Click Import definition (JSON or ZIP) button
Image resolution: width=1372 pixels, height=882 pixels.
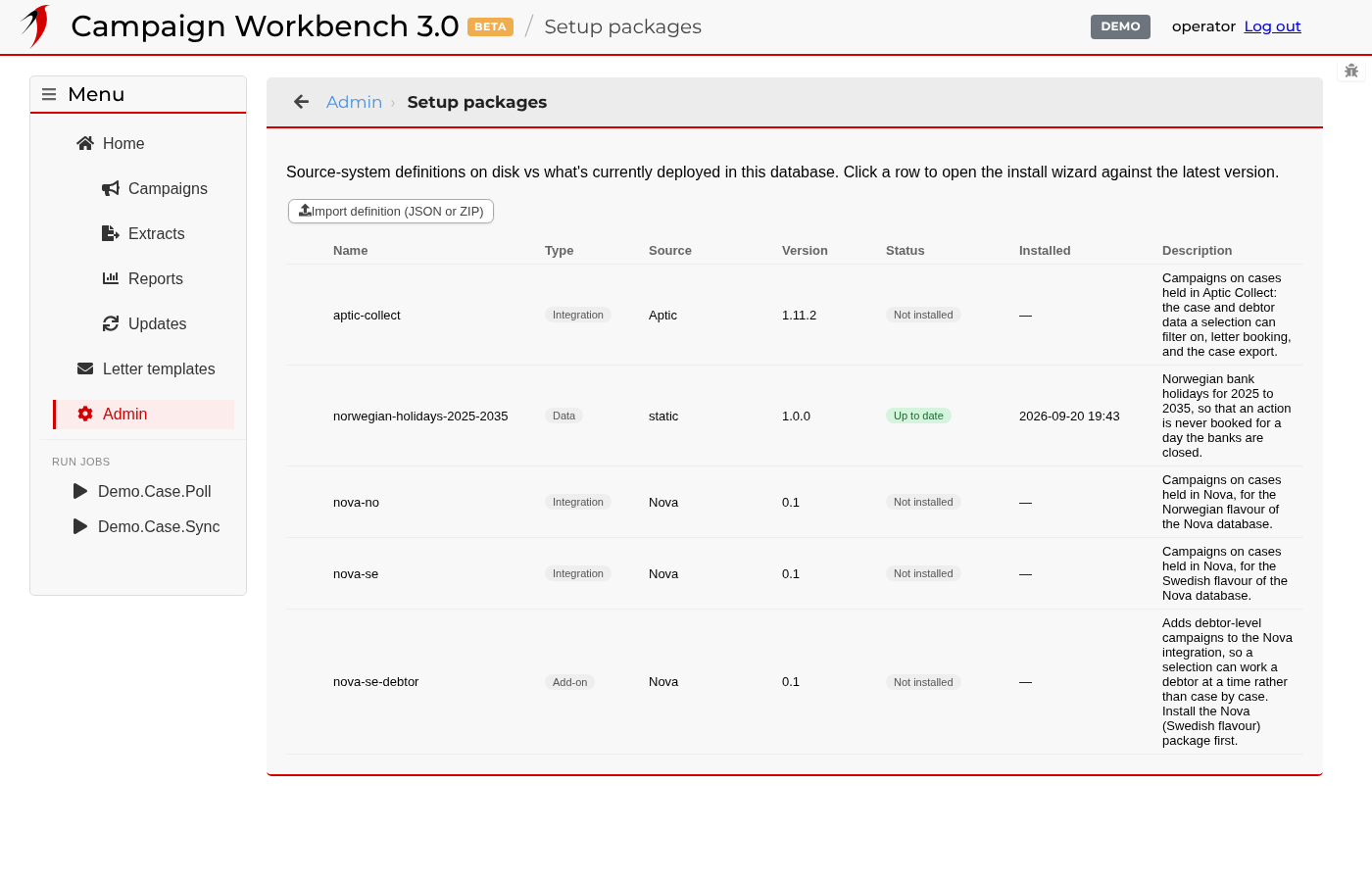391,211
